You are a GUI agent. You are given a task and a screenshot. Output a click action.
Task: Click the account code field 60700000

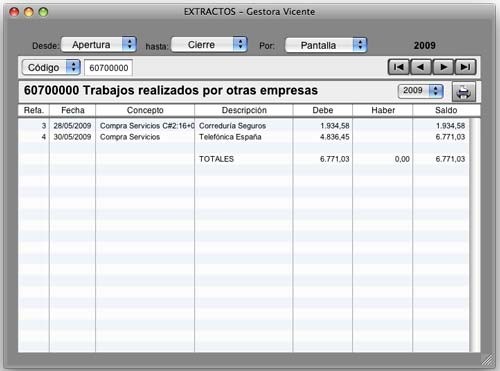[x=109, y=68]
